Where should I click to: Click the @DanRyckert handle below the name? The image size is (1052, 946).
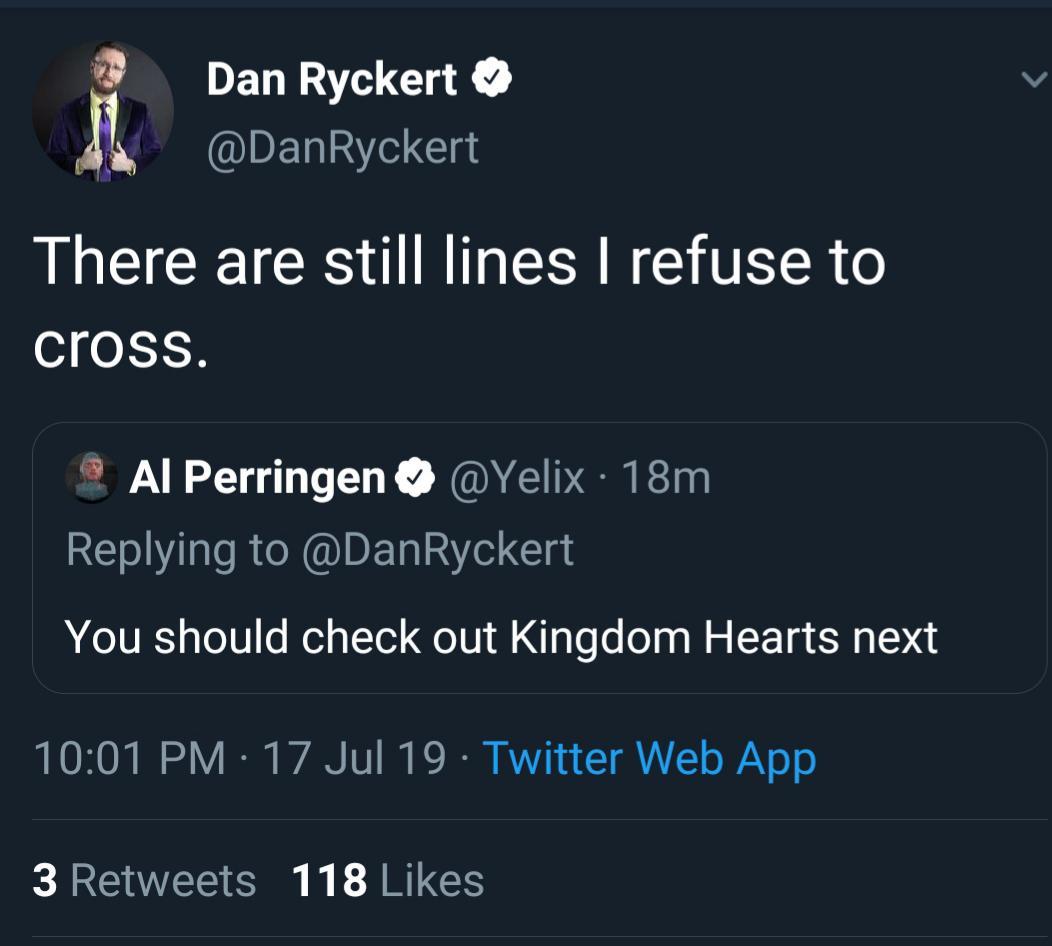click(x=342, y=148)
